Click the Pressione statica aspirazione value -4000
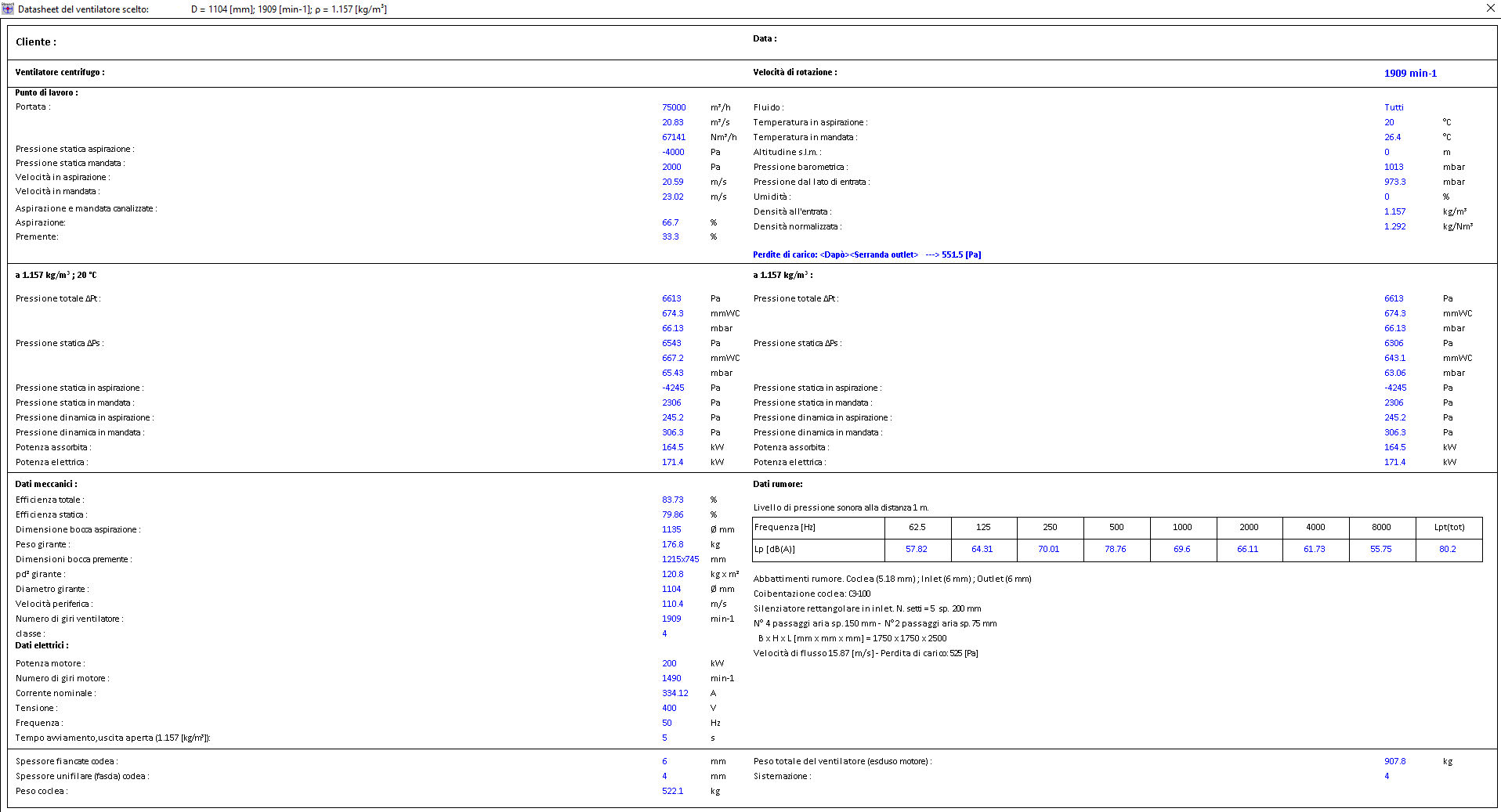The image size is (1501, 812). click(x=672, y=152)
